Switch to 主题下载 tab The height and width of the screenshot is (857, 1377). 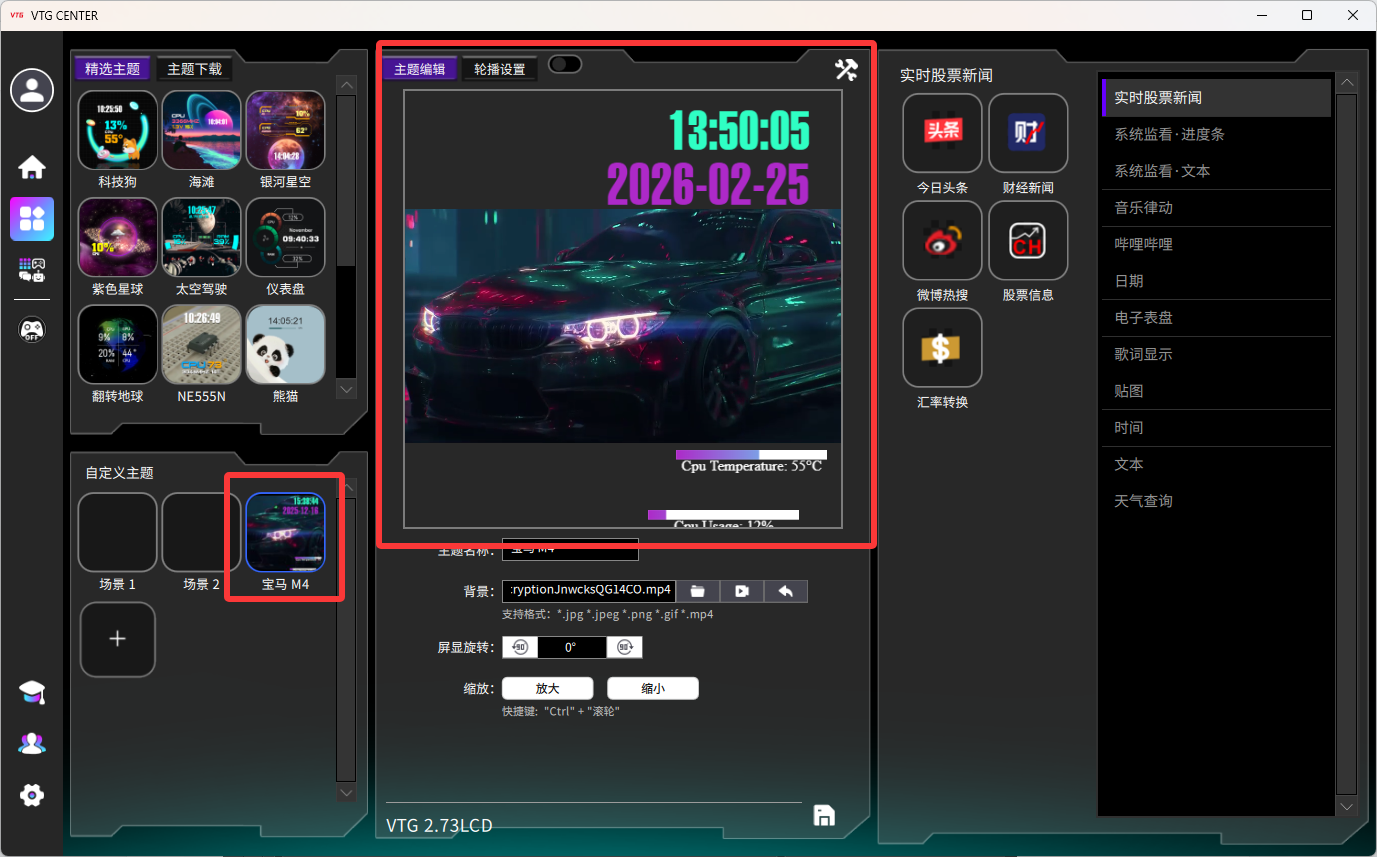tap(194, 69)
